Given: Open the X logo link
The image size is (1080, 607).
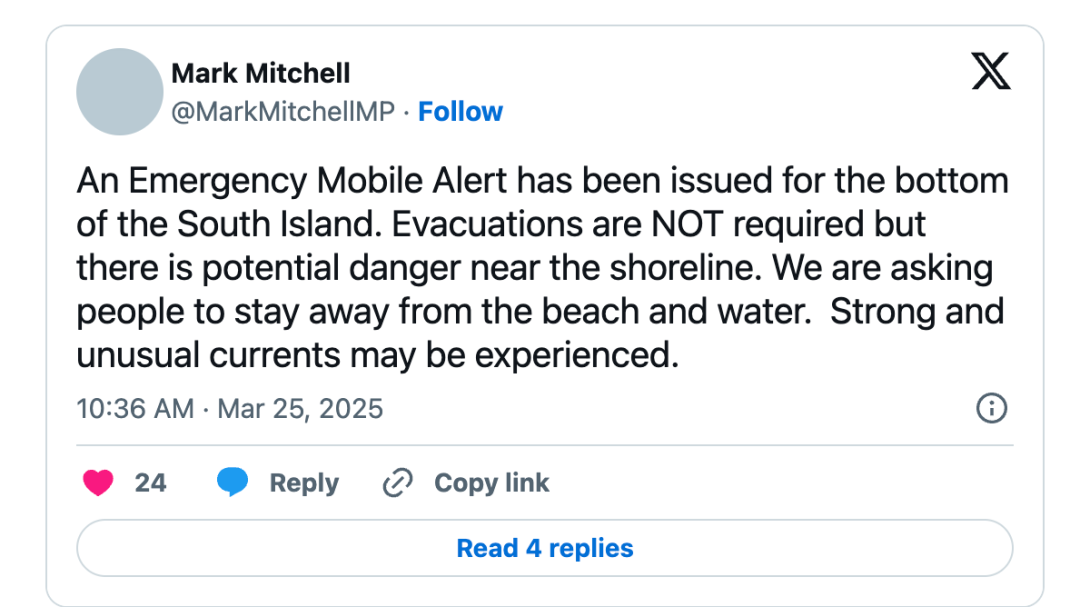Looking at the screenshot, I should pos(991,71).
